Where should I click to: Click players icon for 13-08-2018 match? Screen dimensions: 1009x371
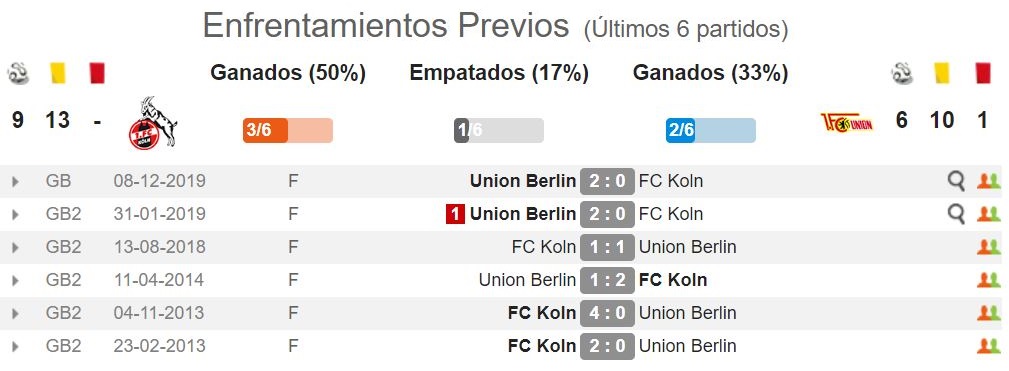click(988, 247)
